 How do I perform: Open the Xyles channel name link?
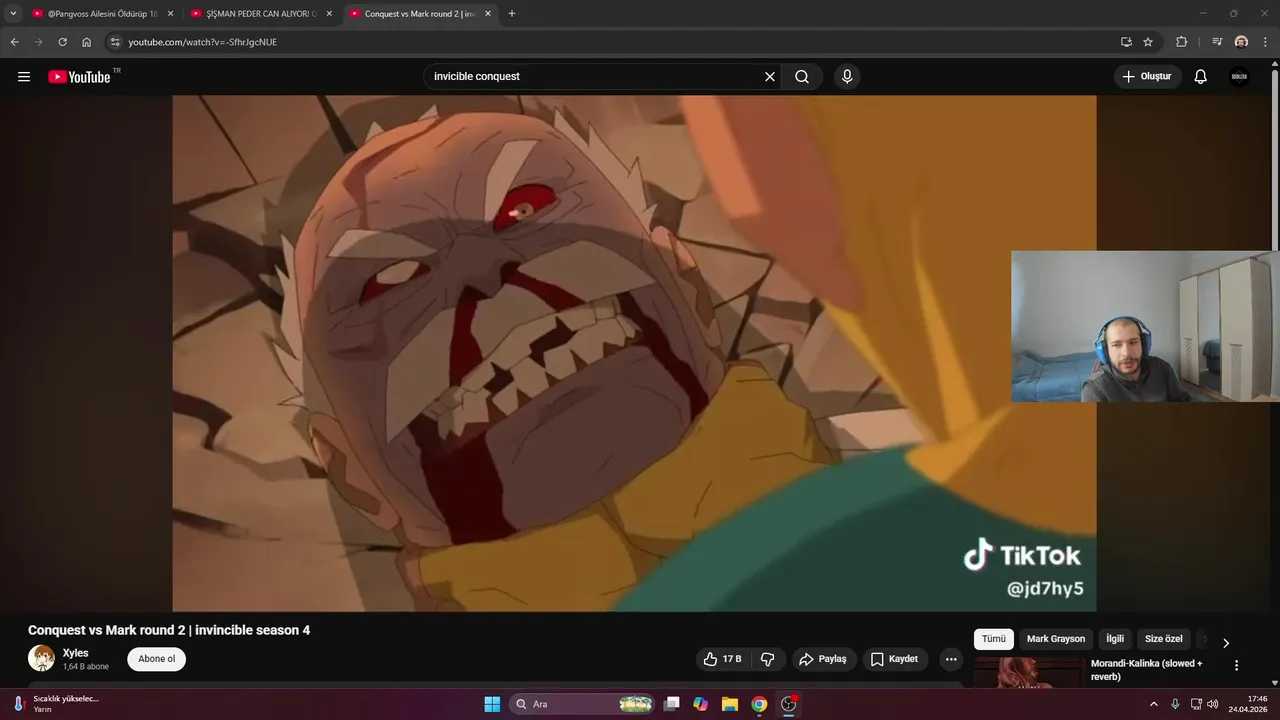[76, 653]
